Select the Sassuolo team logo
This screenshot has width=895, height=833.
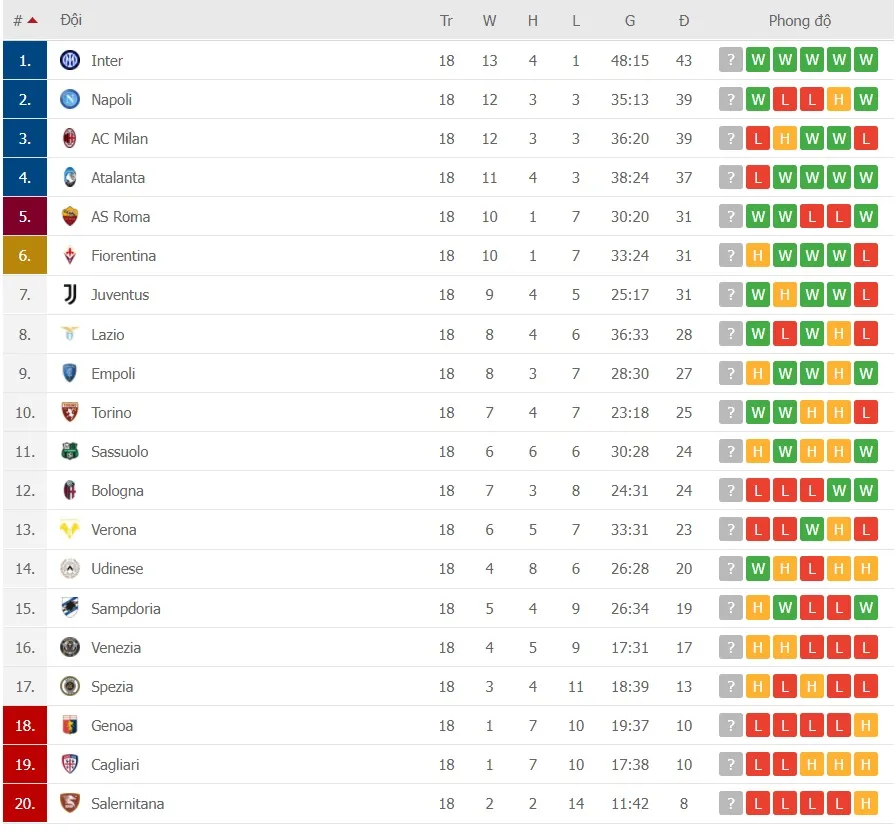coord(69,451)
